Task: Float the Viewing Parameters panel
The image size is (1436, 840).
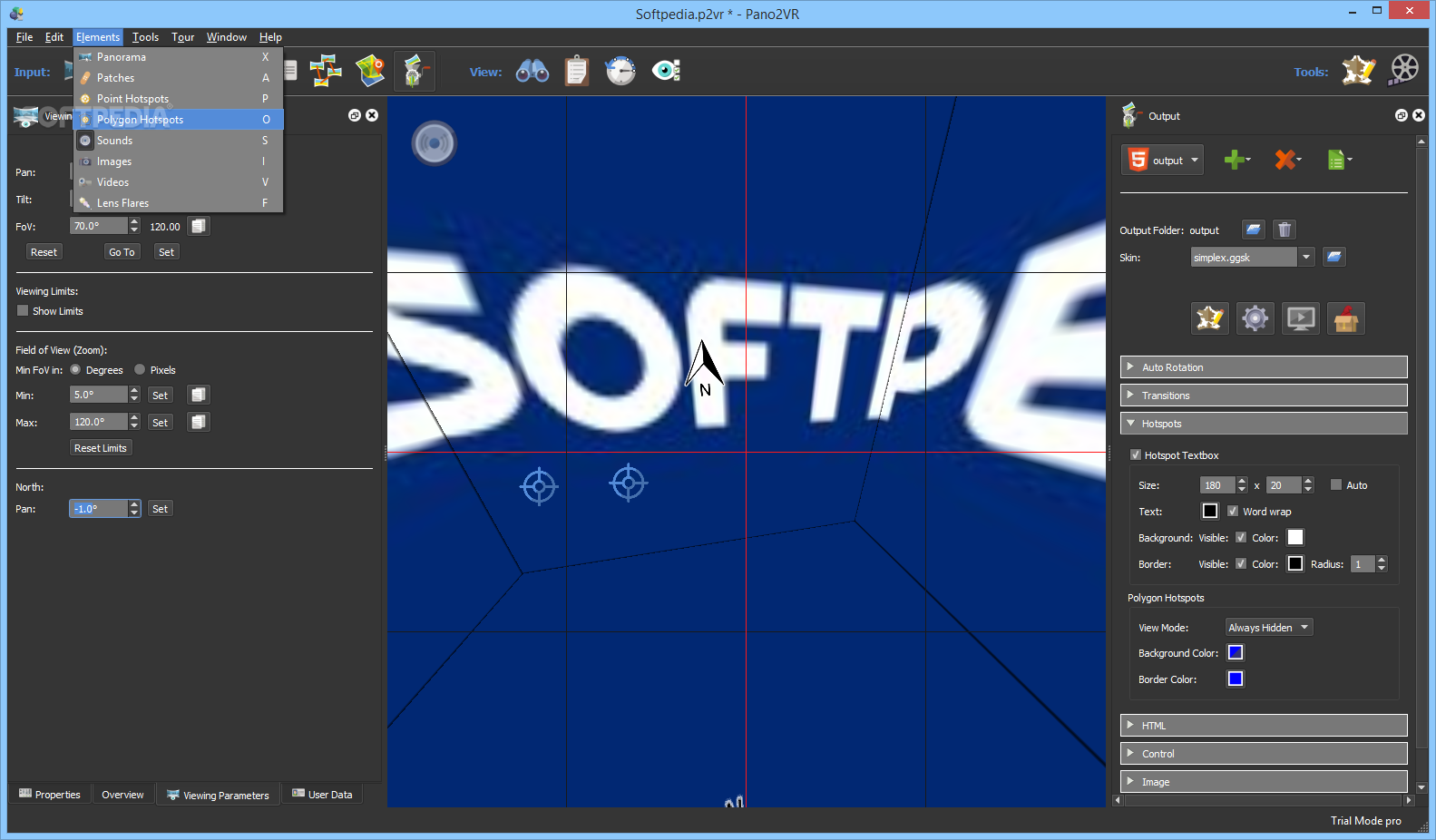Action: pos(355,115)
